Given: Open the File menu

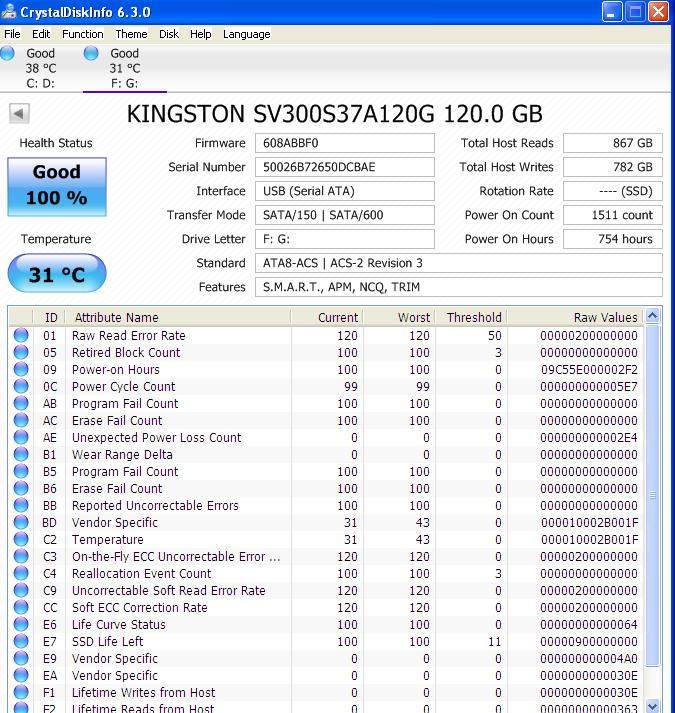Looking at the screenshot, I should click(12, 34).
